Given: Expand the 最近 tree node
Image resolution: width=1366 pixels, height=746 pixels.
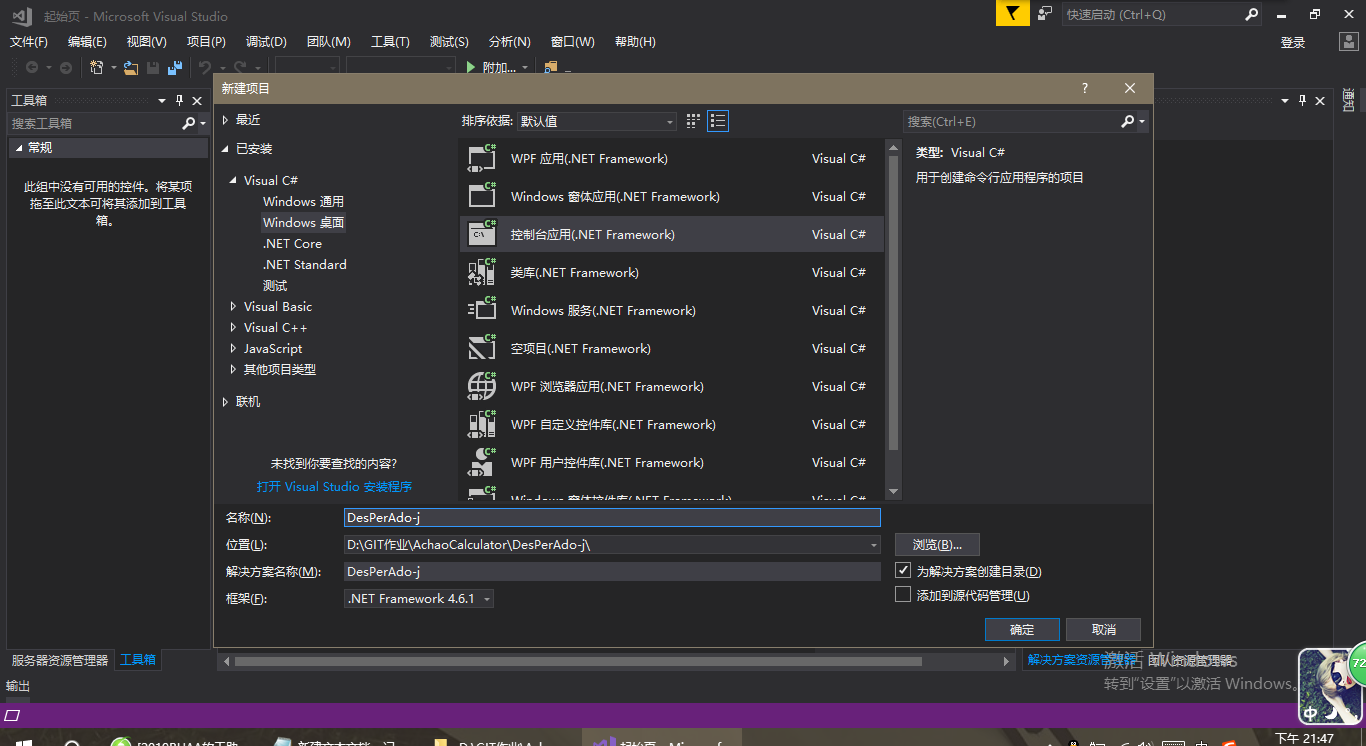Looking at the screenshot, I should (226, 120).
